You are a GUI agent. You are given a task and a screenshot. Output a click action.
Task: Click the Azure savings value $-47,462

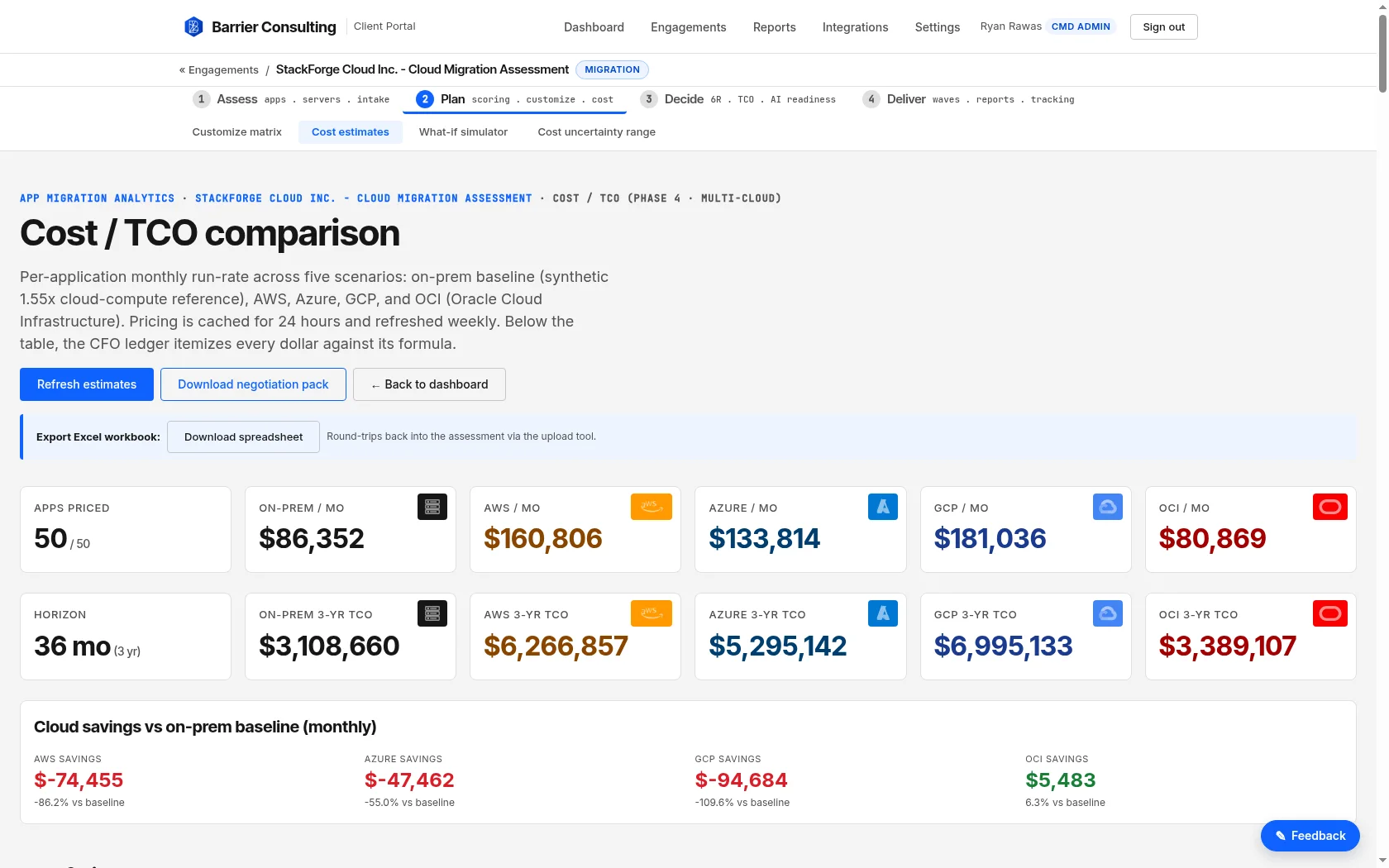(x=409, y=780)
